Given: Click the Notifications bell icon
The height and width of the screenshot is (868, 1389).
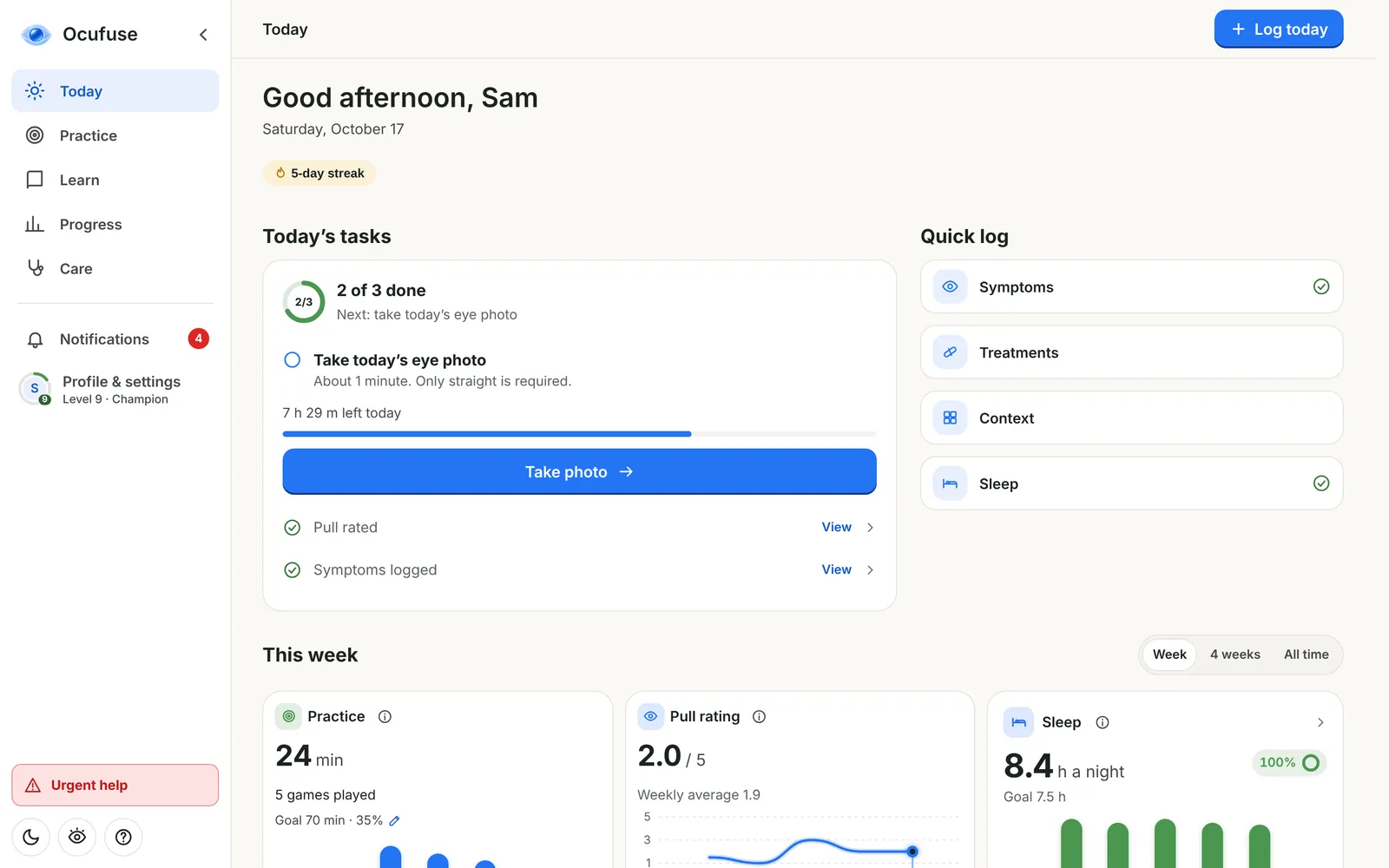Looking at the screenshot, I should click(35, 339).
